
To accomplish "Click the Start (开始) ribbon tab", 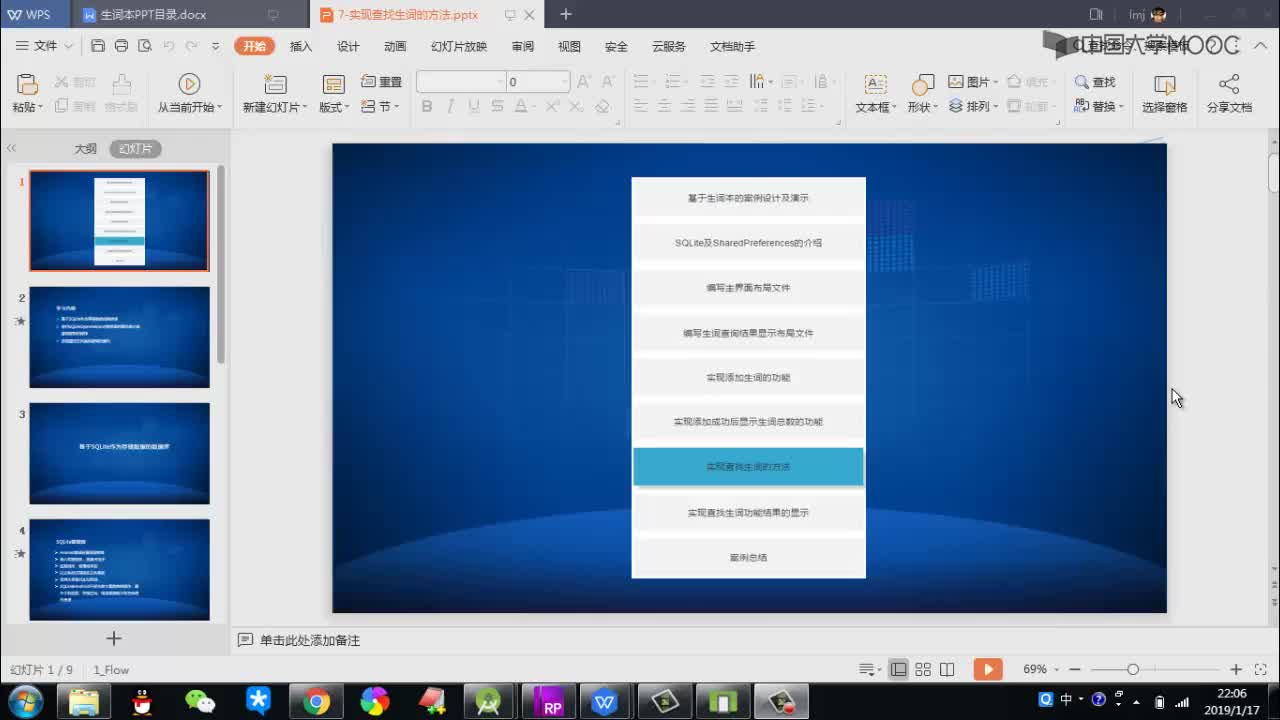I will (x=255, y=46).
